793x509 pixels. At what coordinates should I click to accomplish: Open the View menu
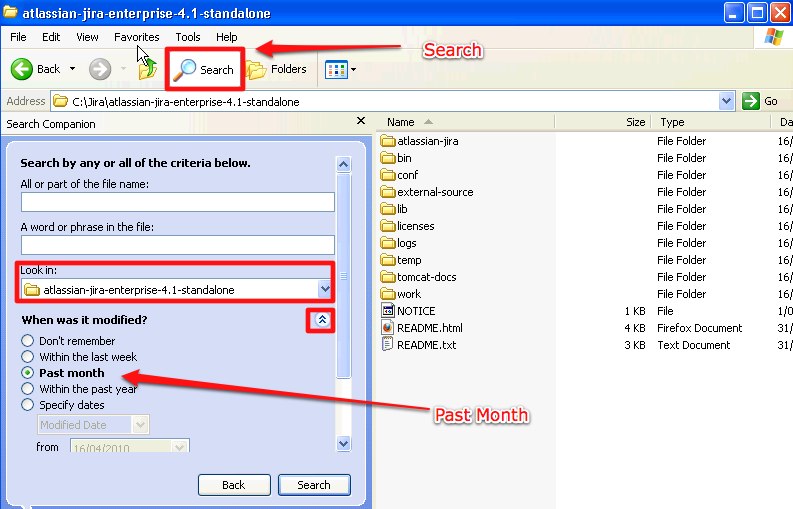coord(87,37)
